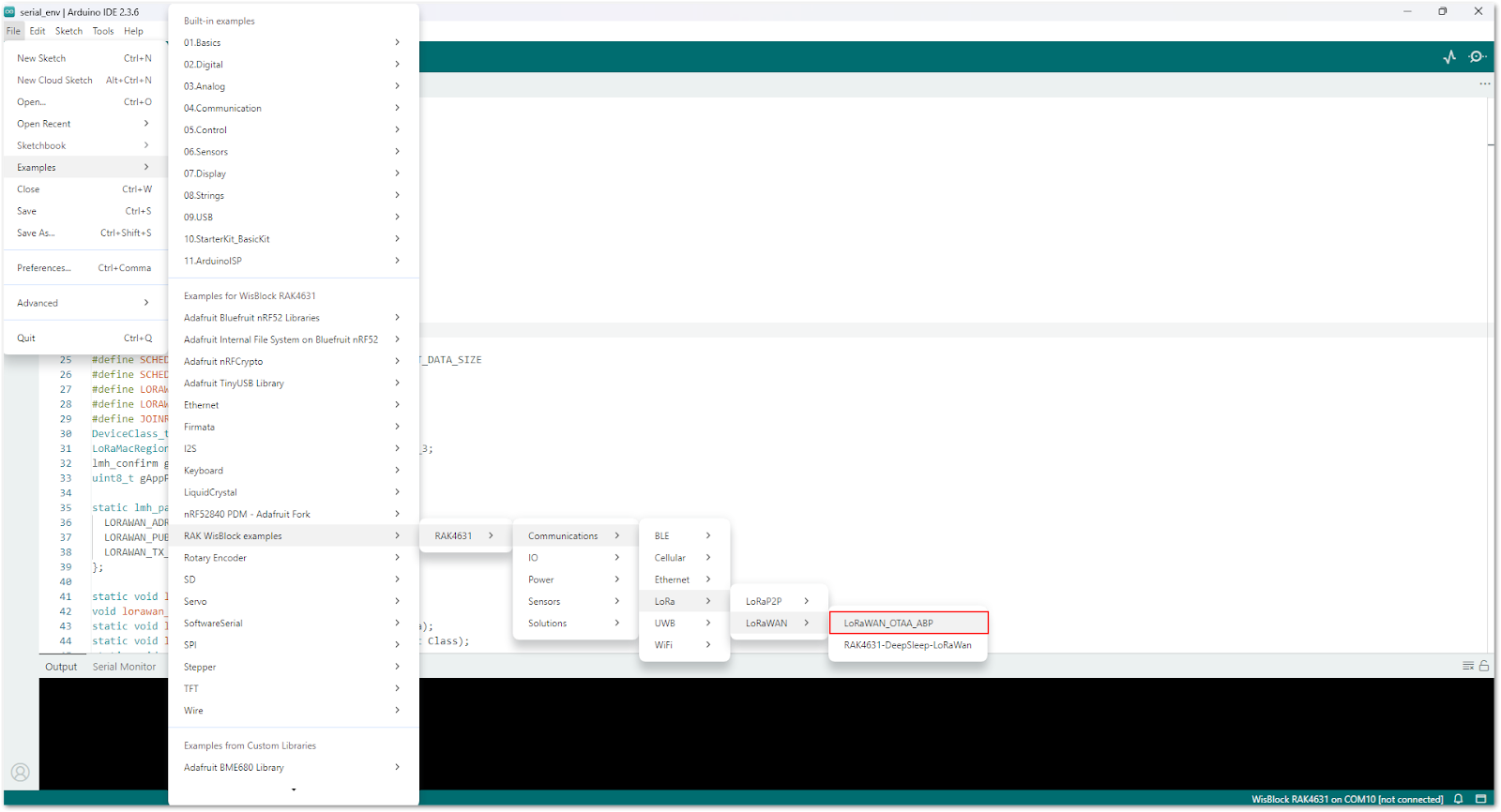
Task: Click the user profile icon
Action: pos(21,773)
